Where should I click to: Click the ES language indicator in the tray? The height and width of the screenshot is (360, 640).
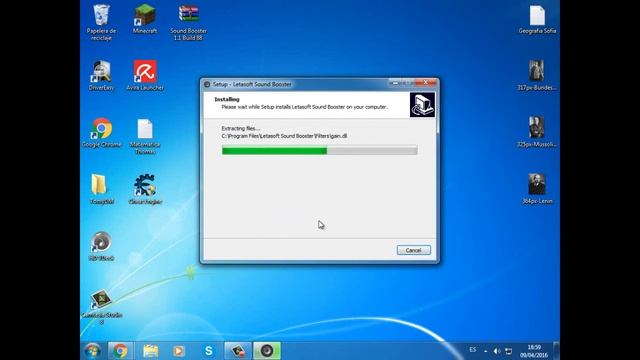pyautogui.click(x=473, y=350)
